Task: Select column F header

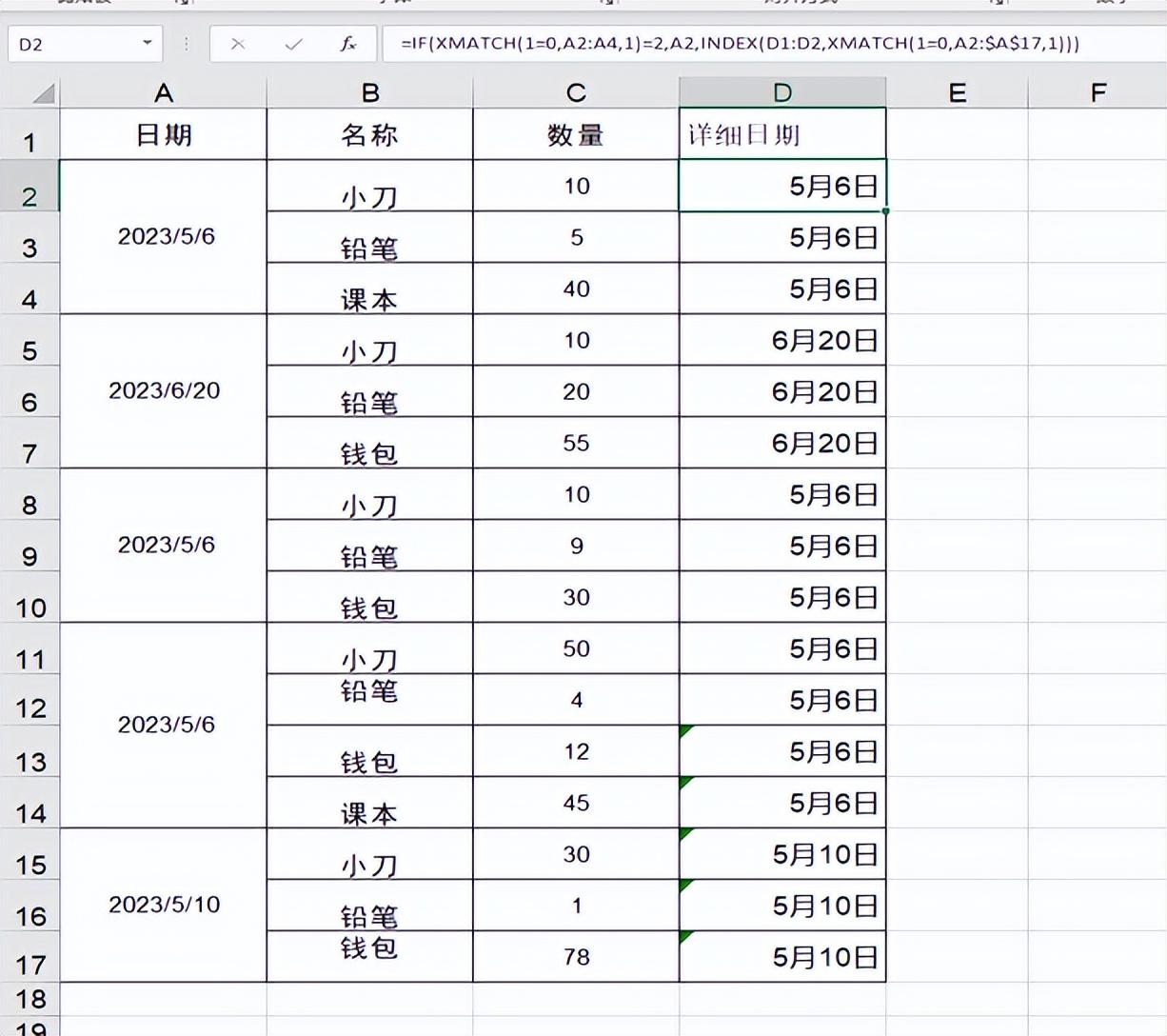Action: (x=1098, y=93)
